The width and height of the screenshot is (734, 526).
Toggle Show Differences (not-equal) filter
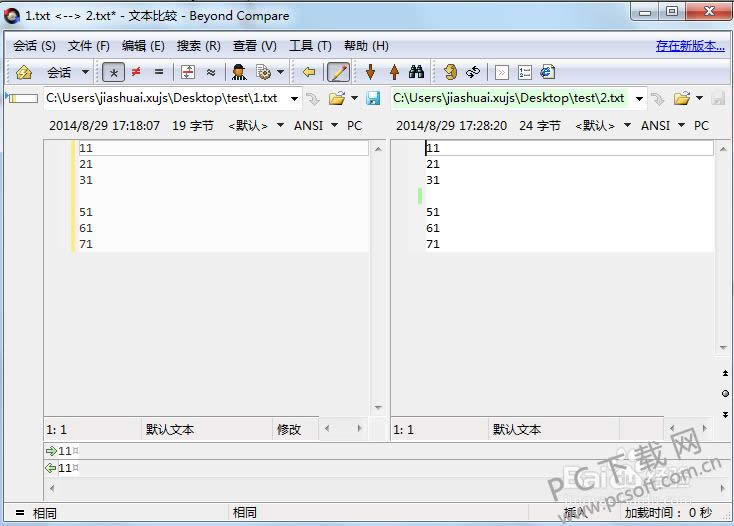pyautogui.click(x=136, y=72)
